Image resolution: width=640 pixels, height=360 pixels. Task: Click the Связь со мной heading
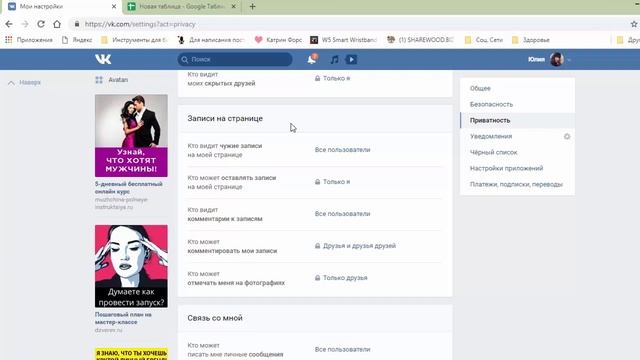(215, 318)
